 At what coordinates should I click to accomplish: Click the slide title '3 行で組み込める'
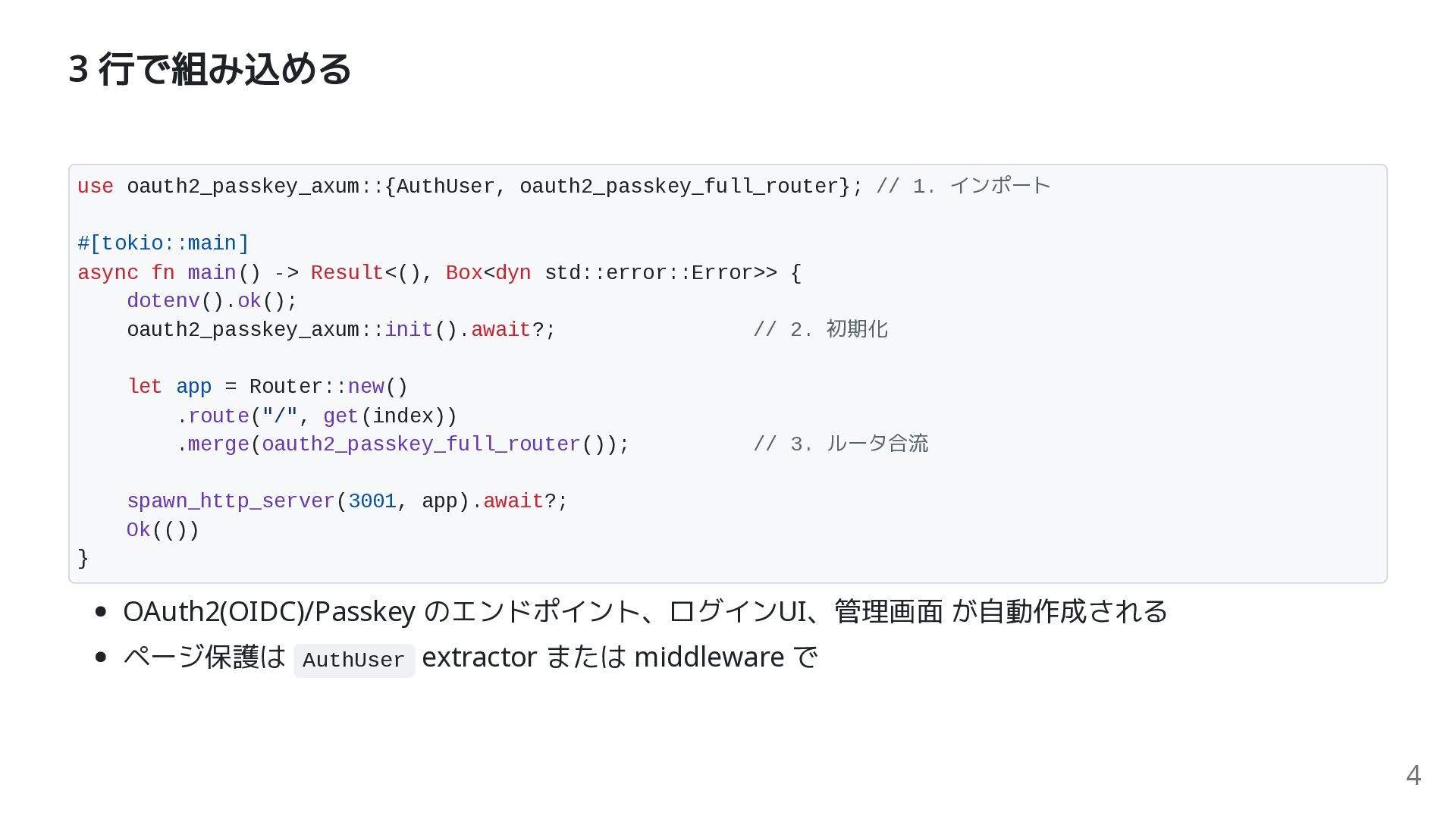point(209,69)
